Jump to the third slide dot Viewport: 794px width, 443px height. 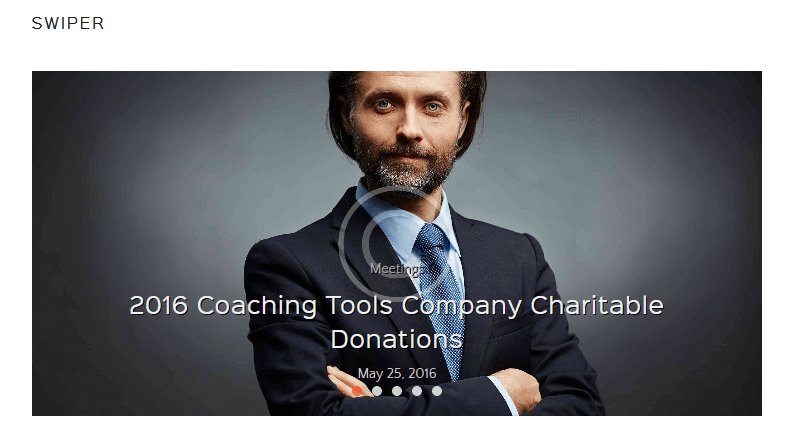coord(397,391)
